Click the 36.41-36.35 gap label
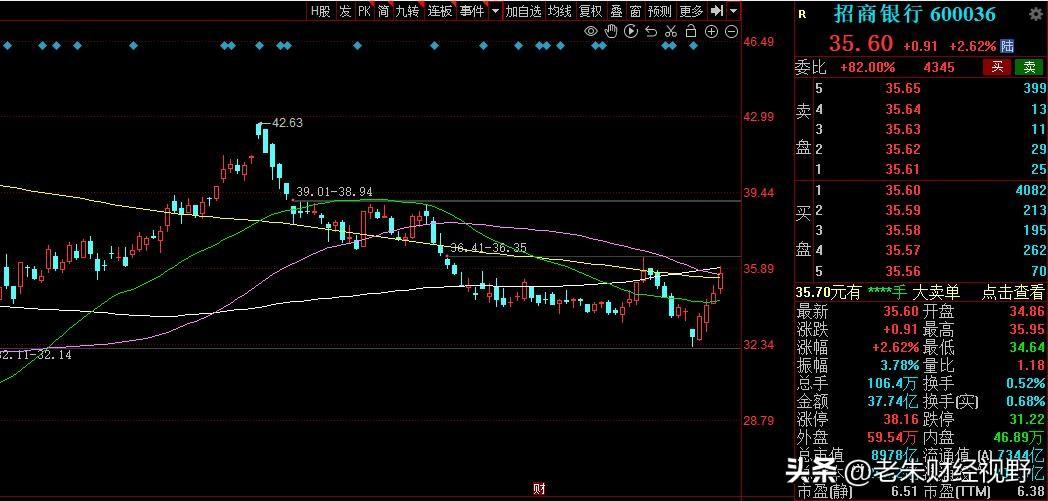The width and height of the screenshot is (1048, 501). click(488, 248)
